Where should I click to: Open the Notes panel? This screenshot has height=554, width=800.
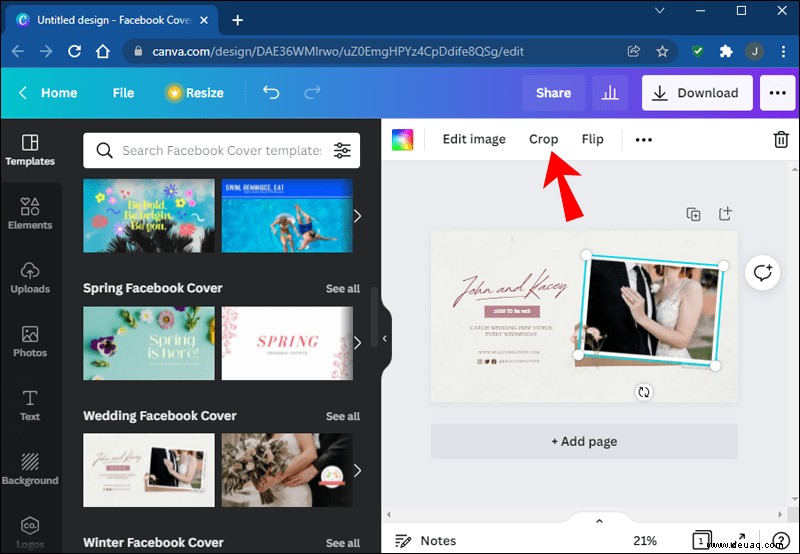(426, 541)
